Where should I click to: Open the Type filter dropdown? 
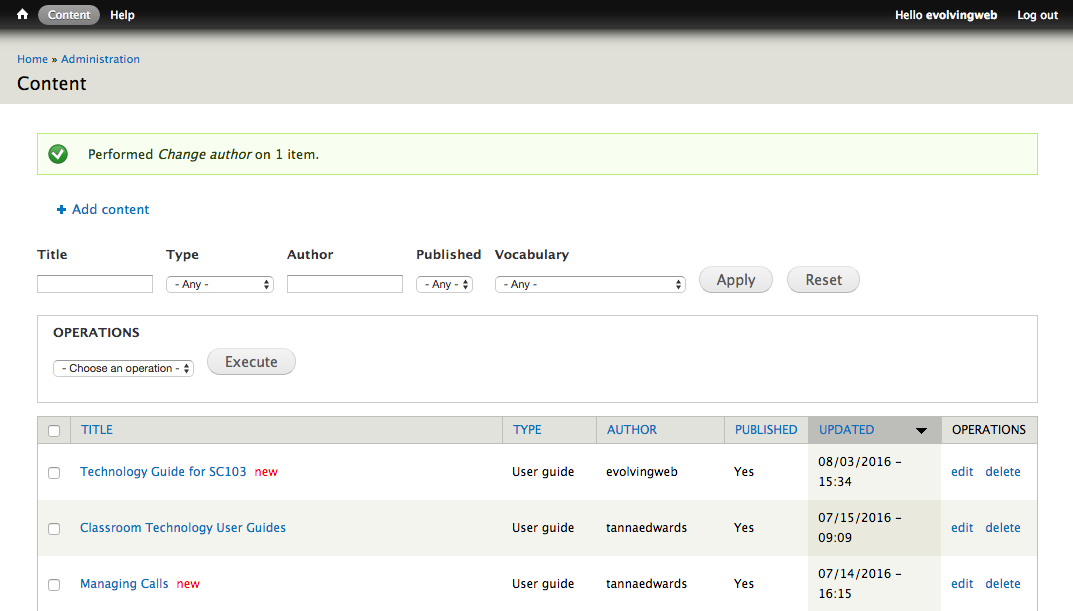[x=219, y=285]
